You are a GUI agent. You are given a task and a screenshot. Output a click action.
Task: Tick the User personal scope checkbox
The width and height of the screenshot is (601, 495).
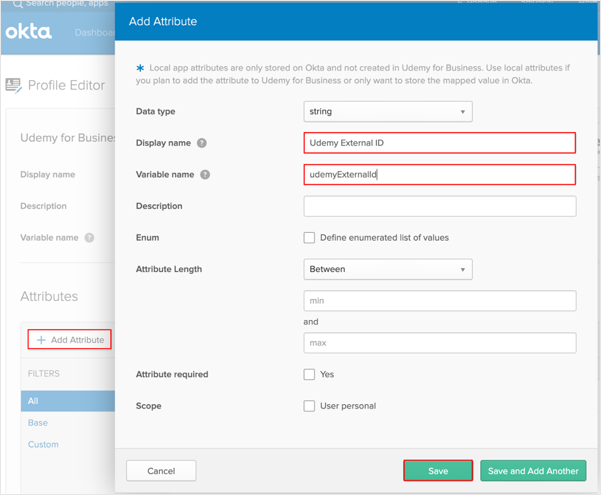(x=309, y=406)
